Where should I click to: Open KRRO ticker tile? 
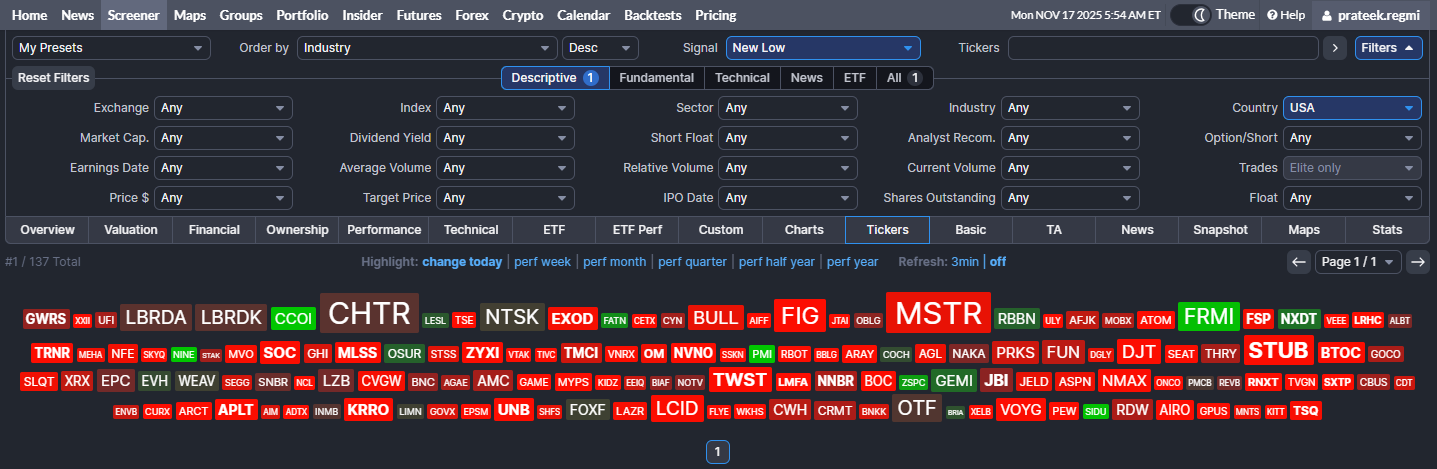tap(368, 409)
